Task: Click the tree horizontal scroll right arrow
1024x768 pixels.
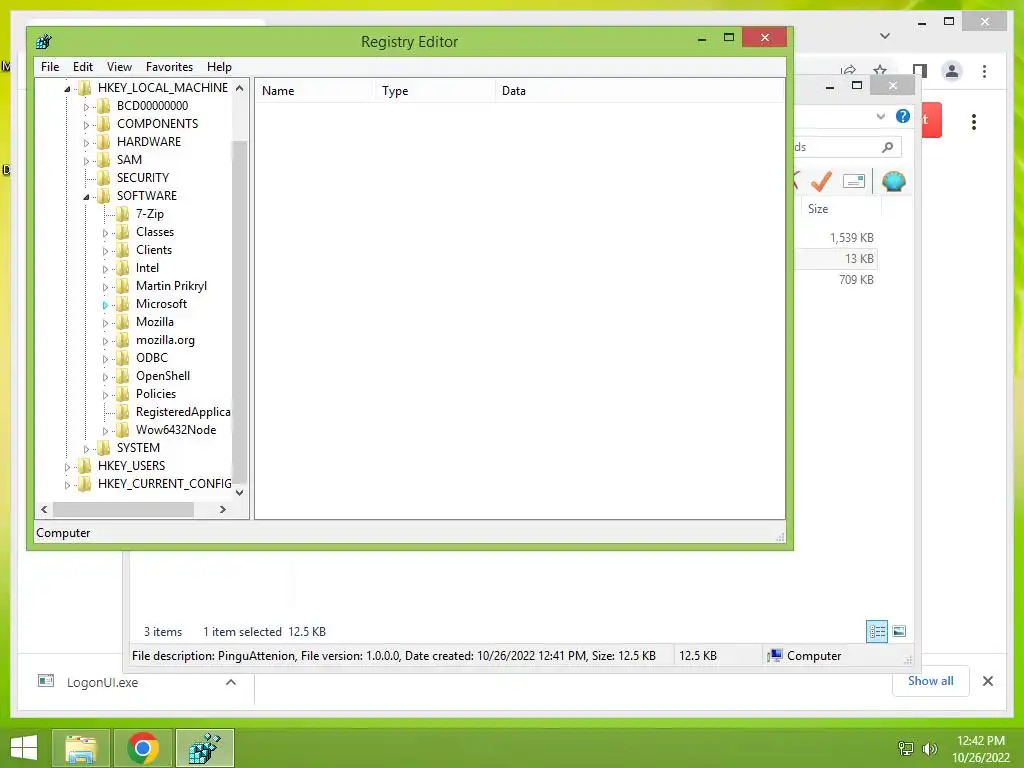Action: click(223, 509)
